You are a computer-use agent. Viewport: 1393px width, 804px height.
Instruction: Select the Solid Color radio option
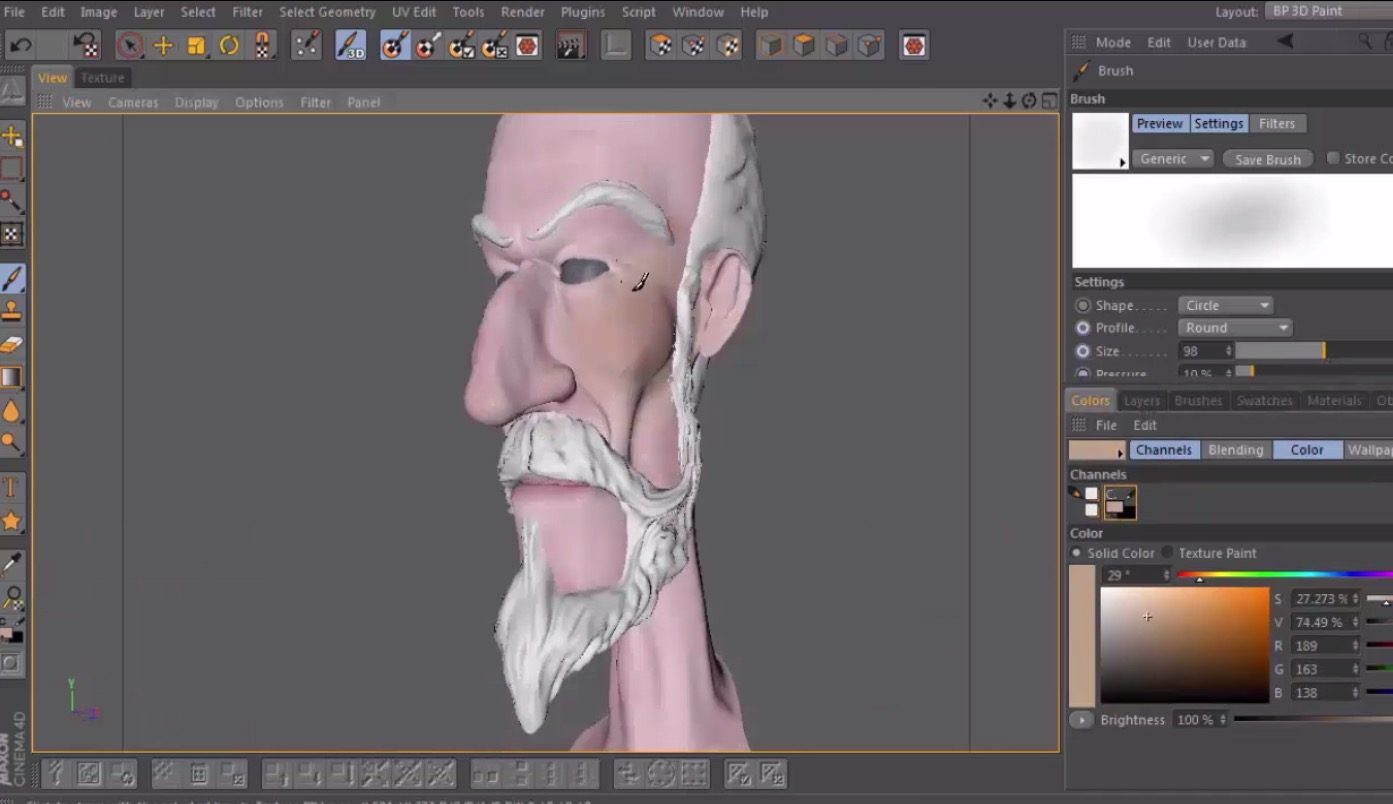coord(1077,553)
